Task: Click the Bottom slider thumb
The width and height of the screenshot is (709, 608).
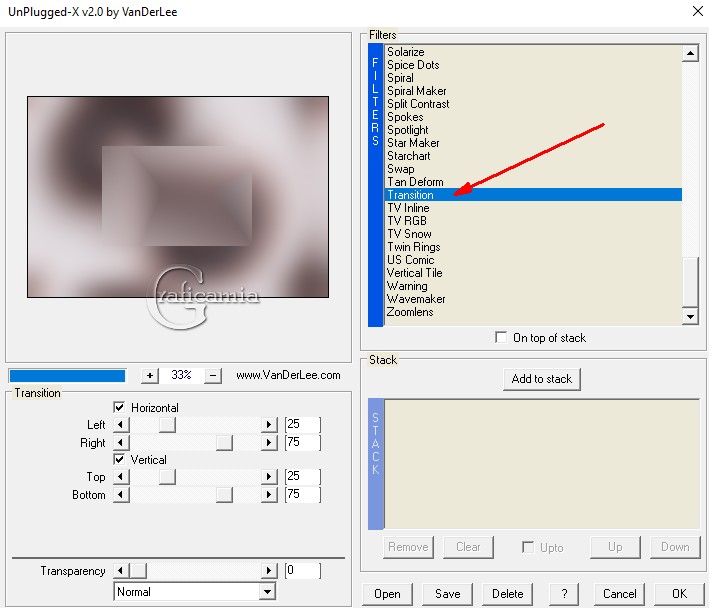Action: click(224, 495)
